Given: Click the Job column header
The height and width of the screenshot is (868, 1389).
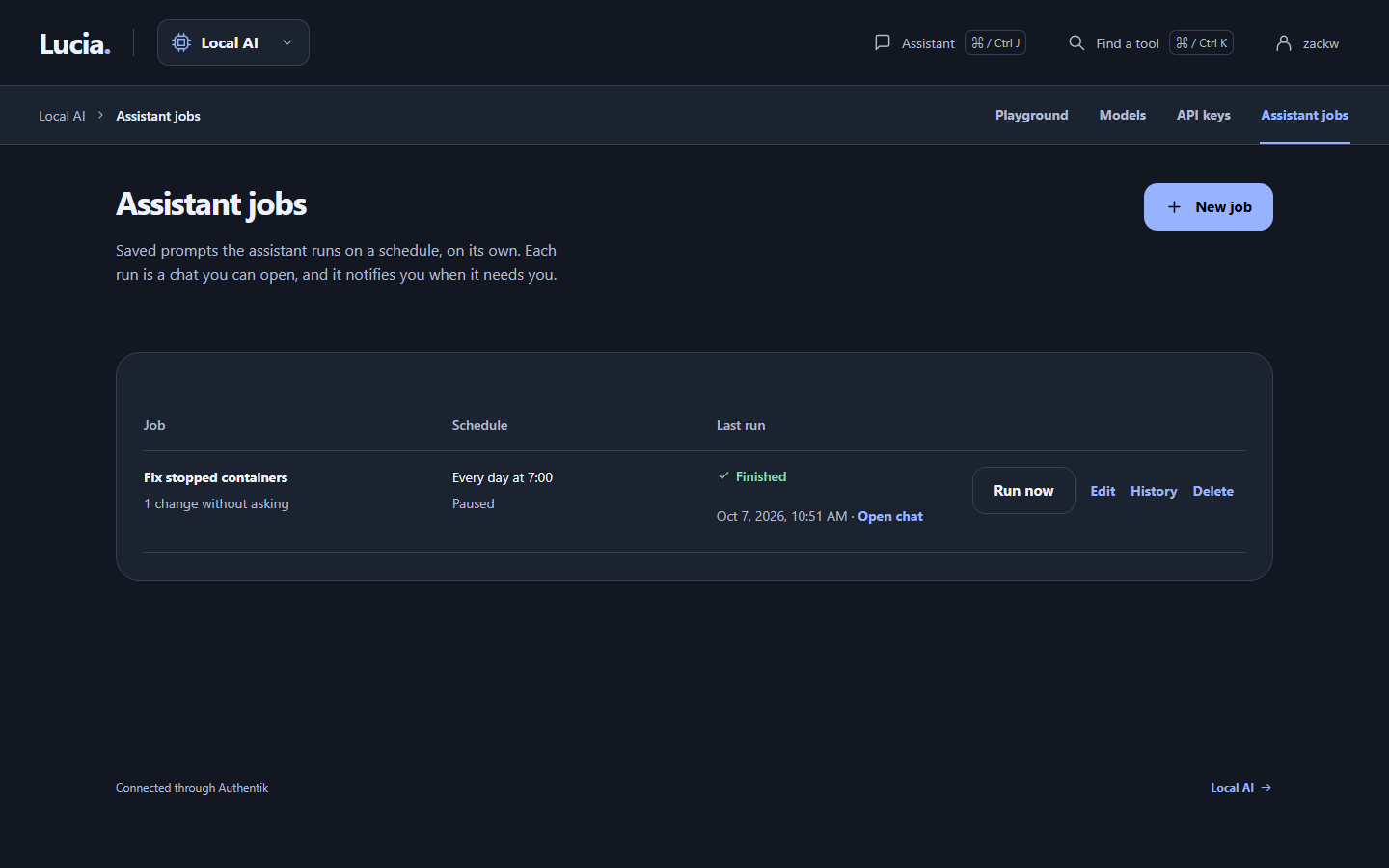Looking at the screenshot, I should [154, 425].
